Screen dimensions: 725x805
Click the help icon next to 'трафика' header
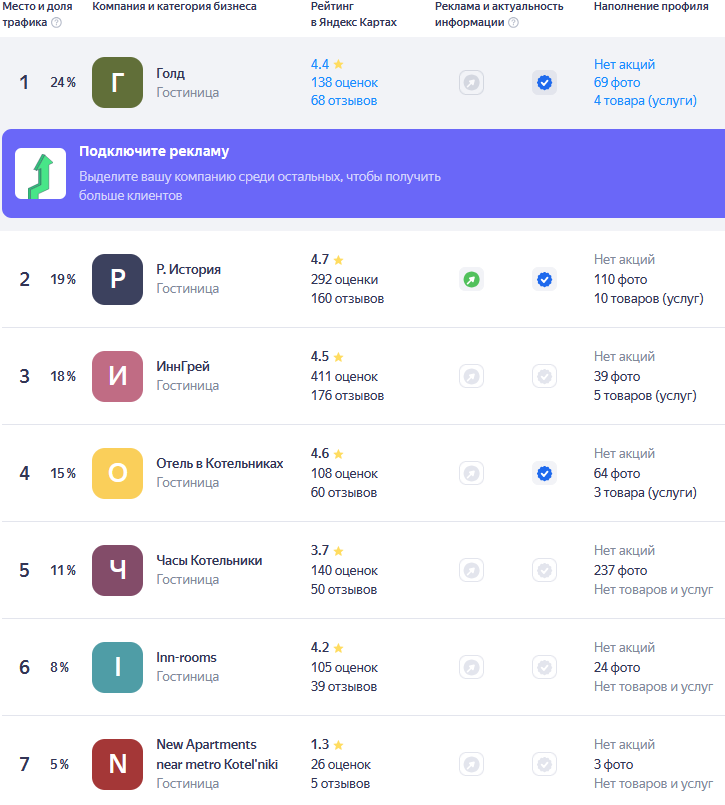coord(56,23)
